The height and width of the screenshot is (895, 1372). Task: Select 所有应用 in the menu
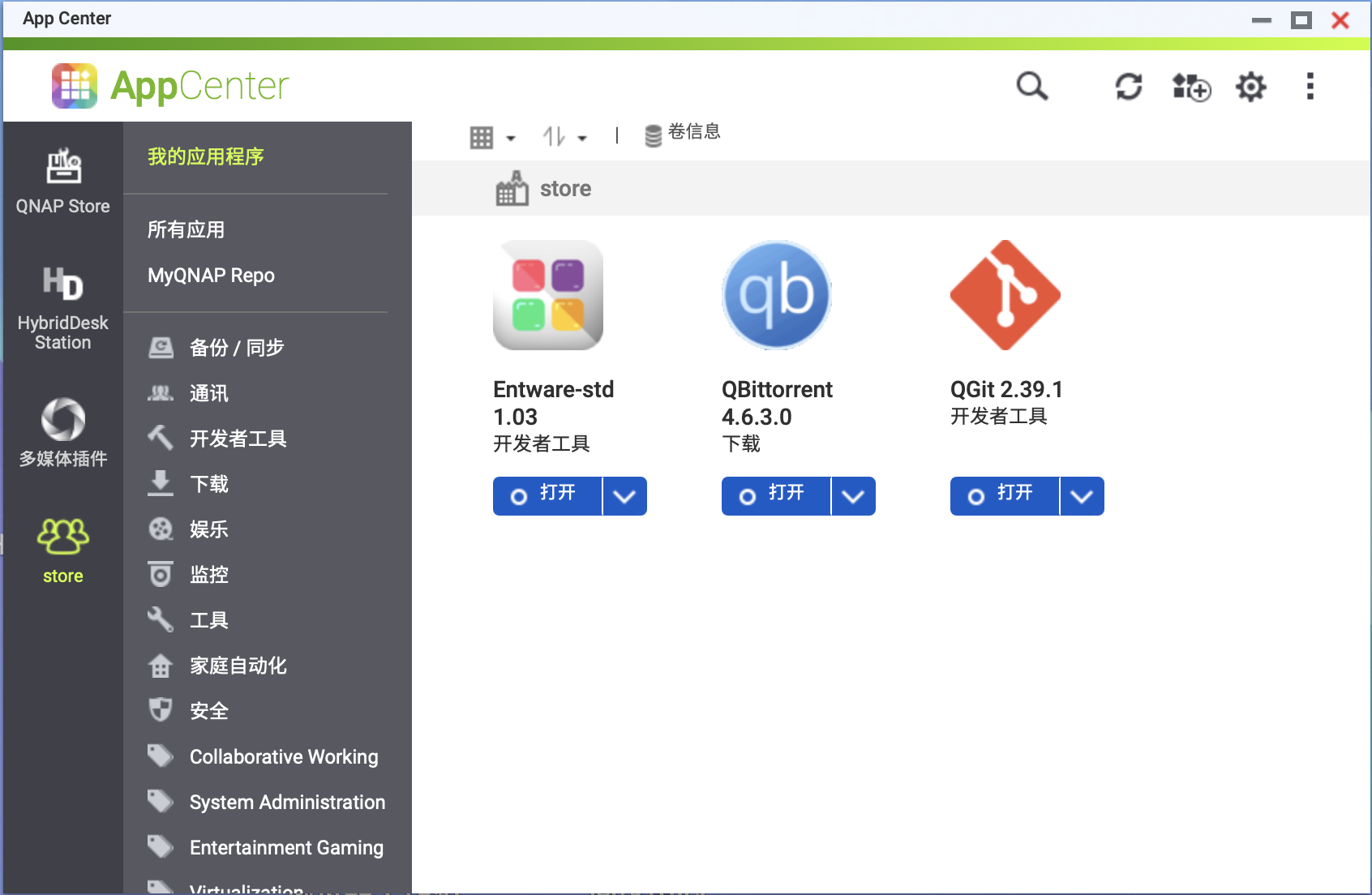tap(186, 230)
